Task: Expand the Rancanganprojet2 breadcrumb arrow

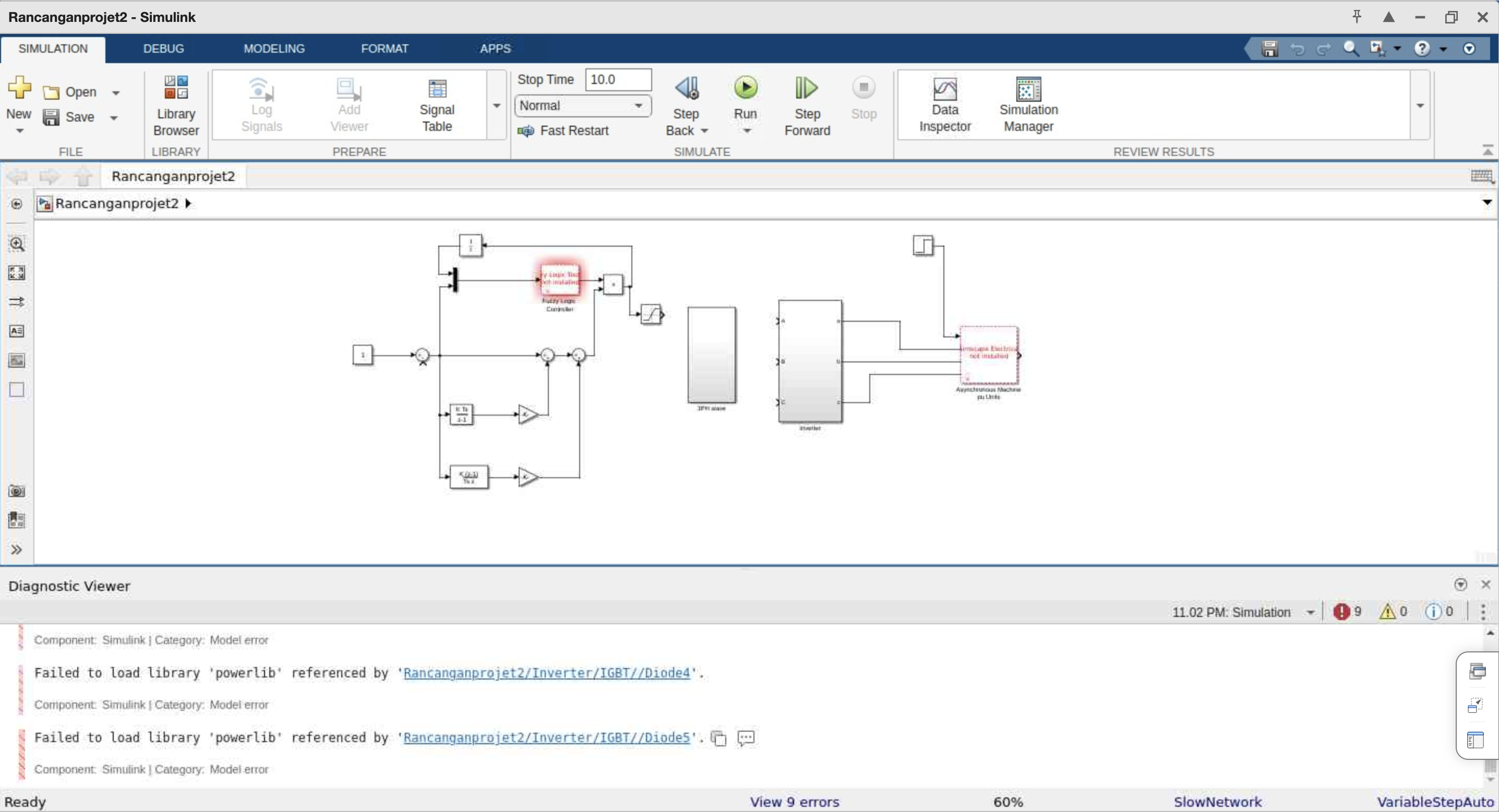Action: point(188,203)
